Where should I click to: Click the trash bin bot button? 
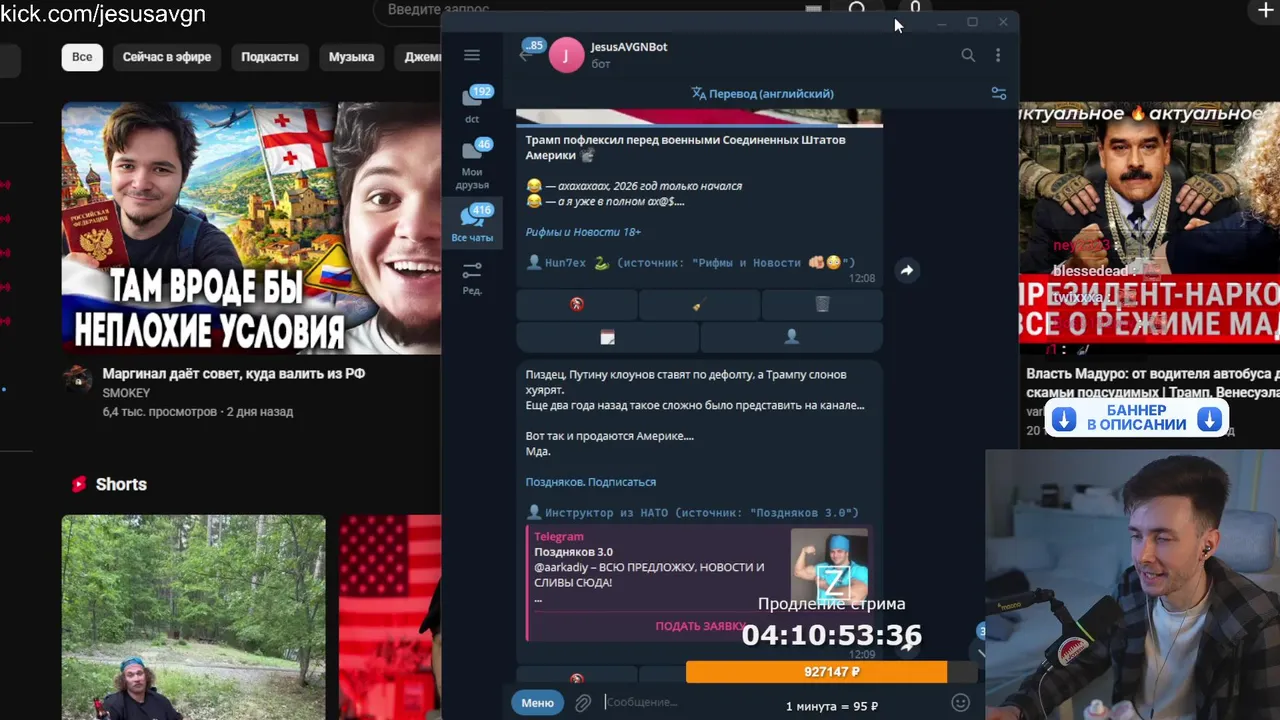coord(822,305)
